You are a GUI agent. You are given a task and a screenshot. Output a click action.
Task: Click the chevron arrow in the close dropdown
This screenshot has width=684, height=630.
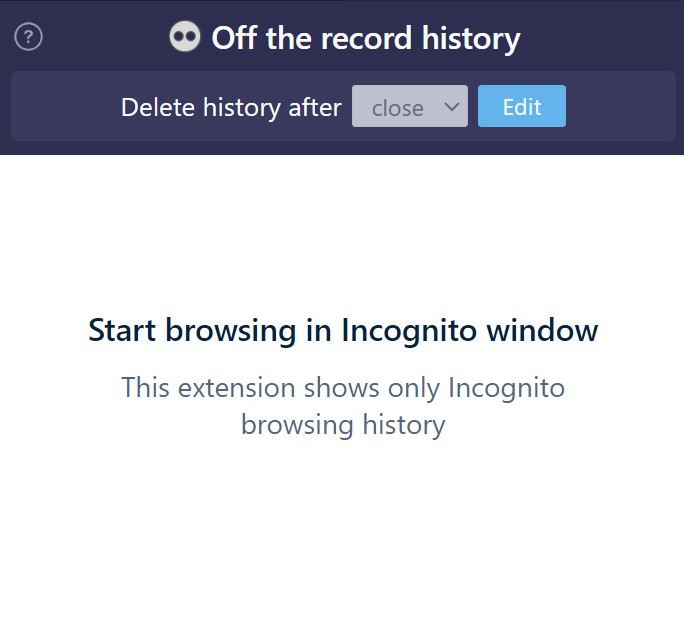click(451, 106)
